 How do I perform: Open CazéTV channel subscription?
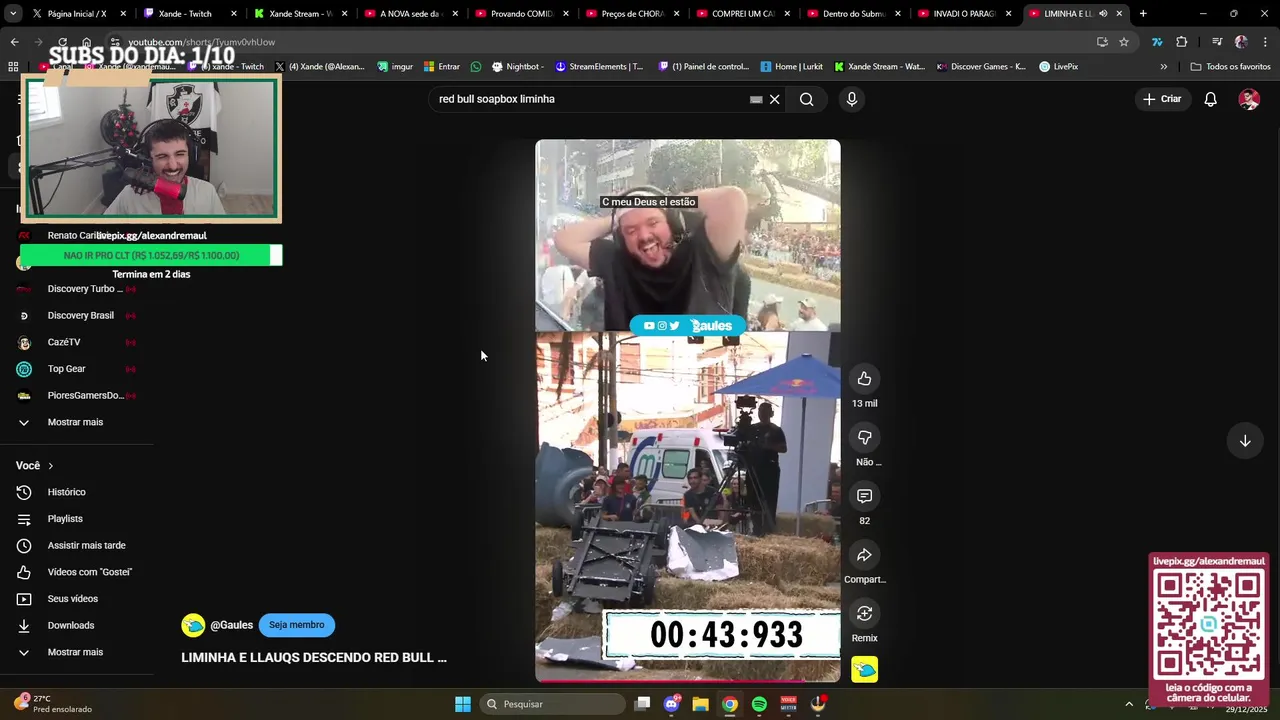64,342
